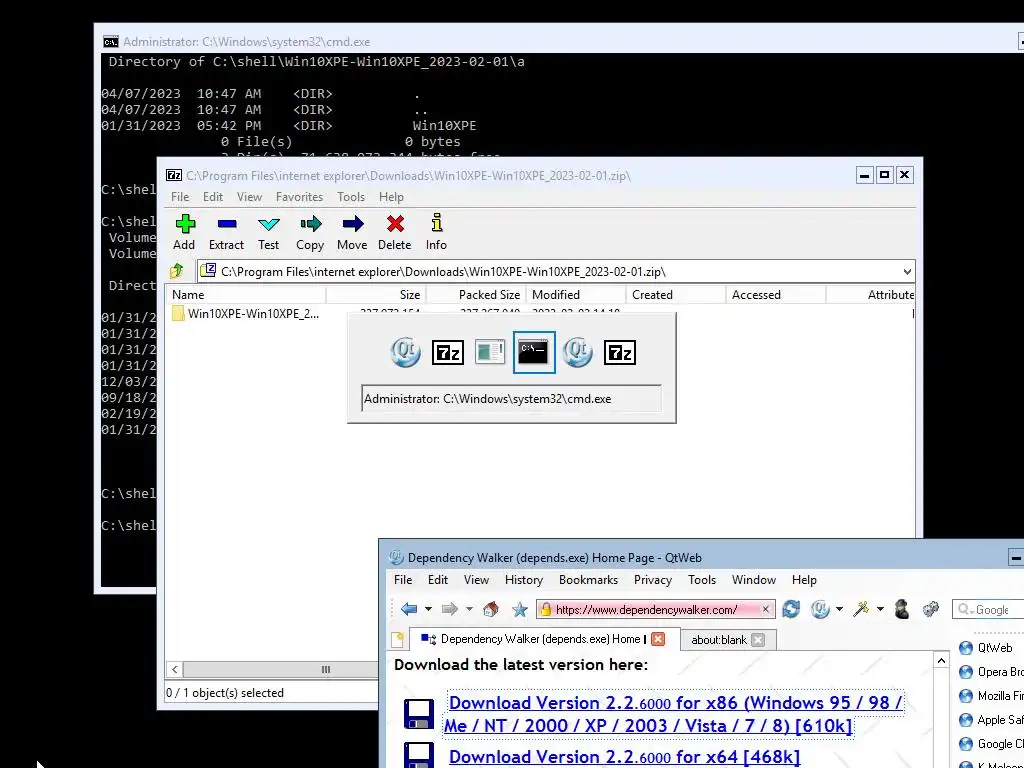This screenshot has height=768, width=1024.
Task: Go up one folder level in 7-Zip
Action: (x=177, y=271)
